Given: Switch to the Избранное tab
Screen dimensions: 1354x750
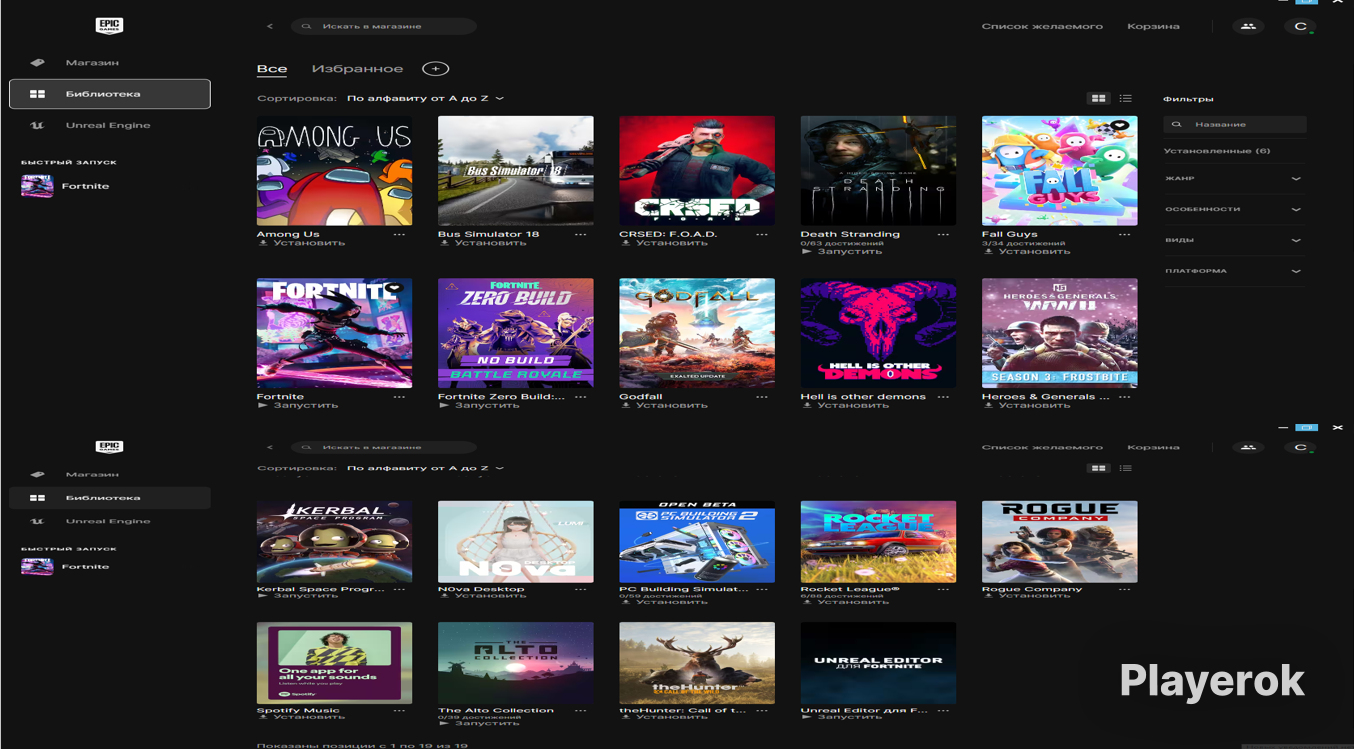Looking at the screenshot, I should point(357,69).
